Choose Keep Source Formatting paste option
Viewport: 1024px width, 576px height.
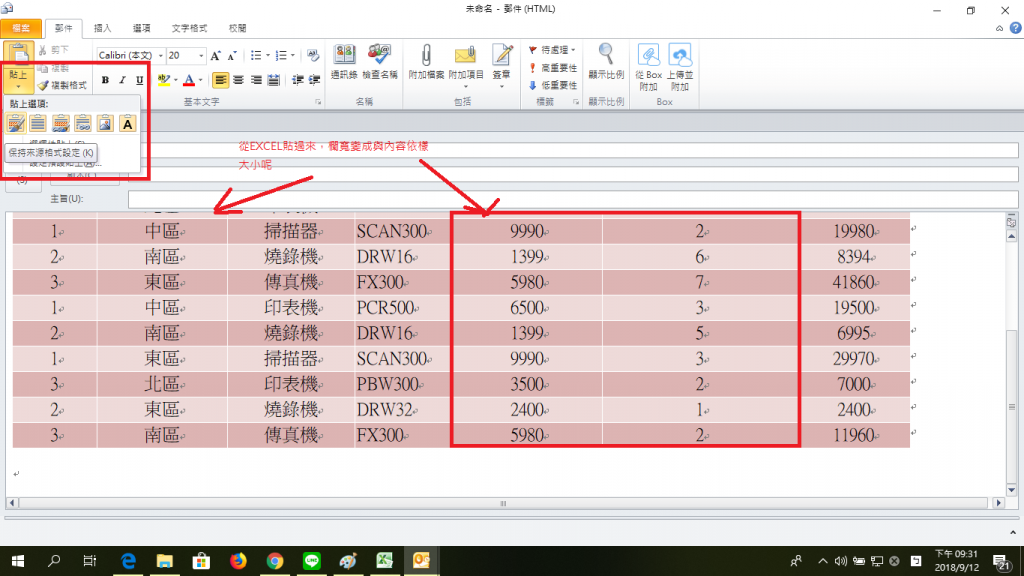tap(16, 123)
